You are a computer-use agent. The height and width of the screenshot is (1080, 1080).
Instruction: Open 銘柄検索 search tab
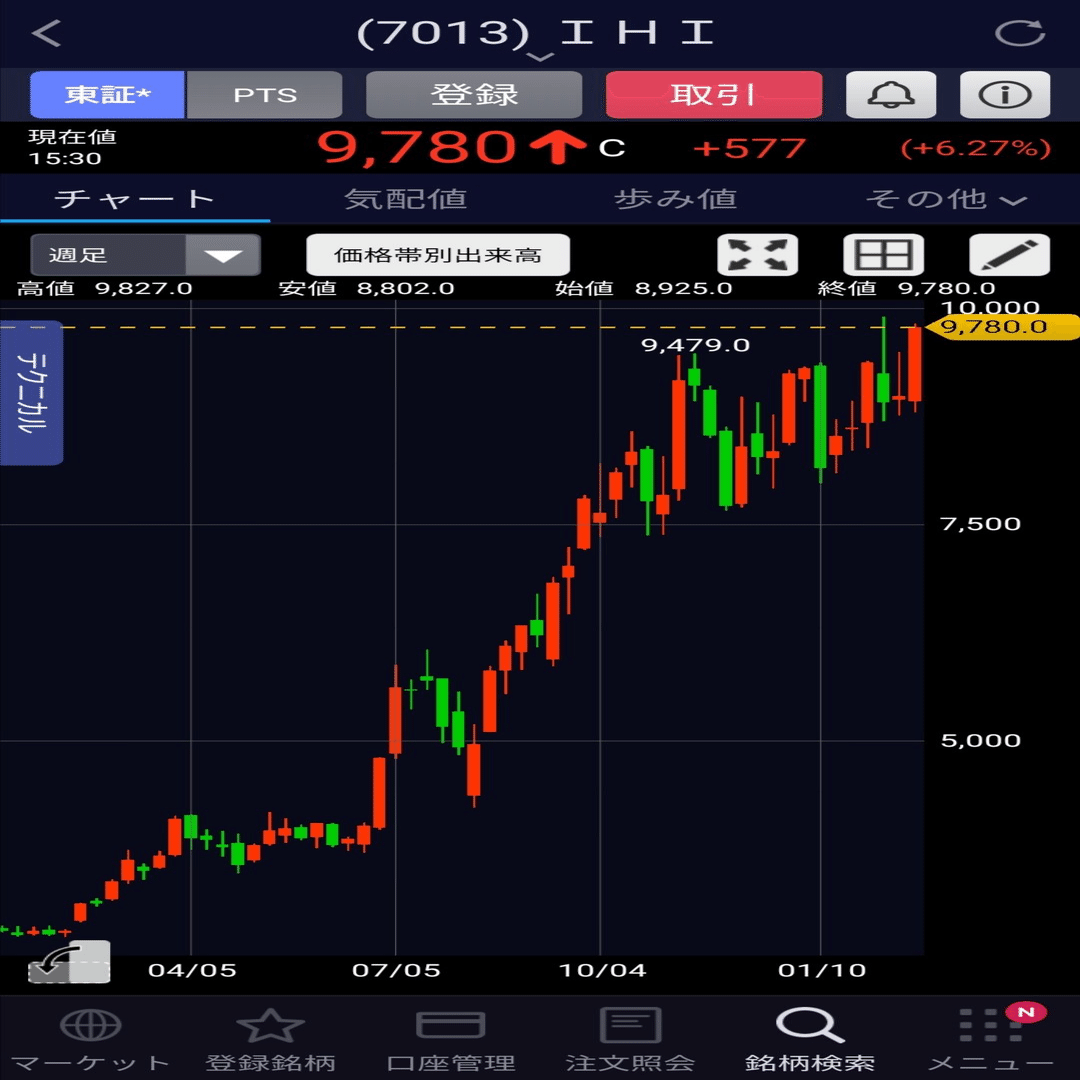click(810, 1040)
